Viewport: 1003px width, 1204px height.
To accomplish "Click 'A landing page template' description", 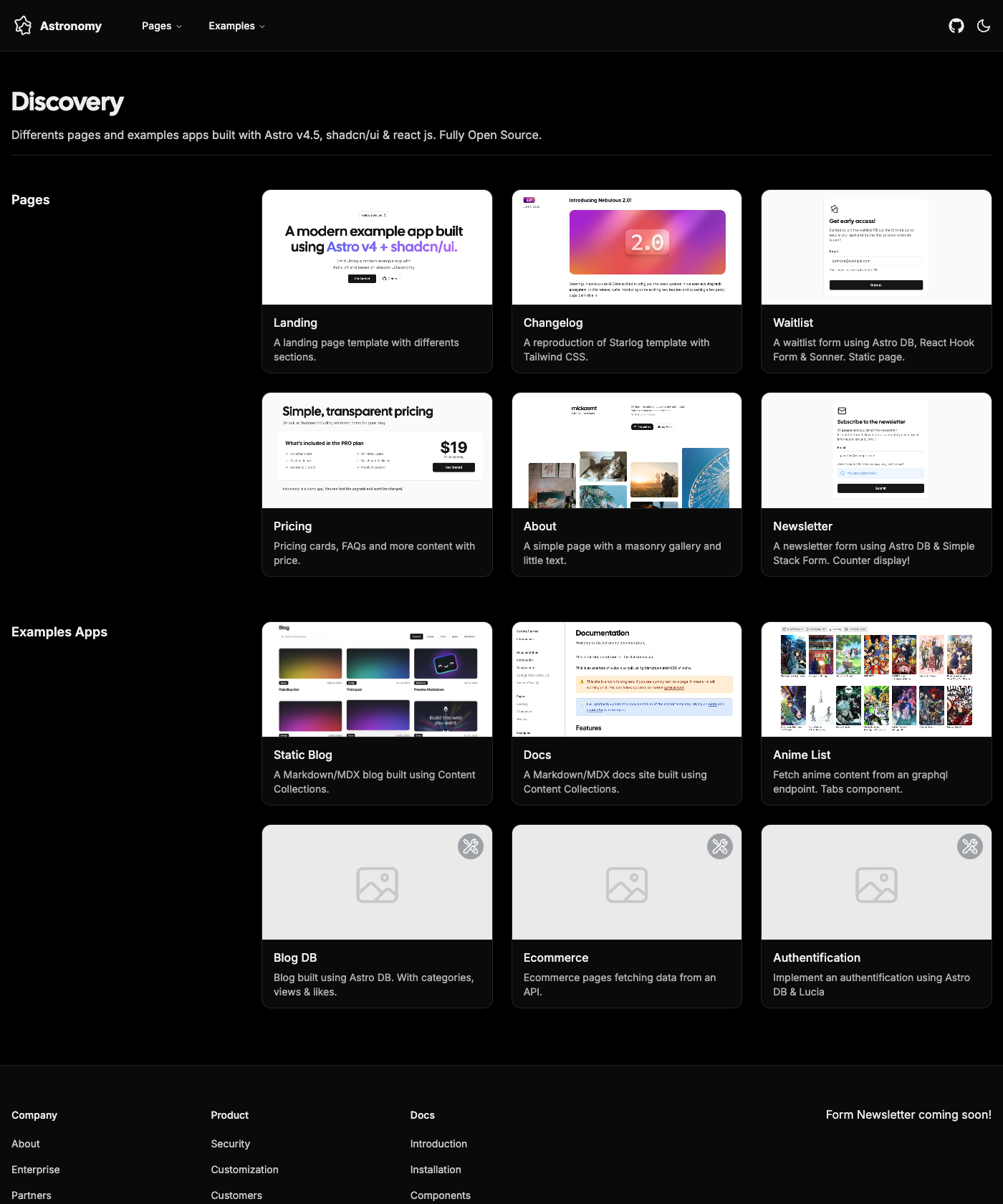I will click(366, 350).
